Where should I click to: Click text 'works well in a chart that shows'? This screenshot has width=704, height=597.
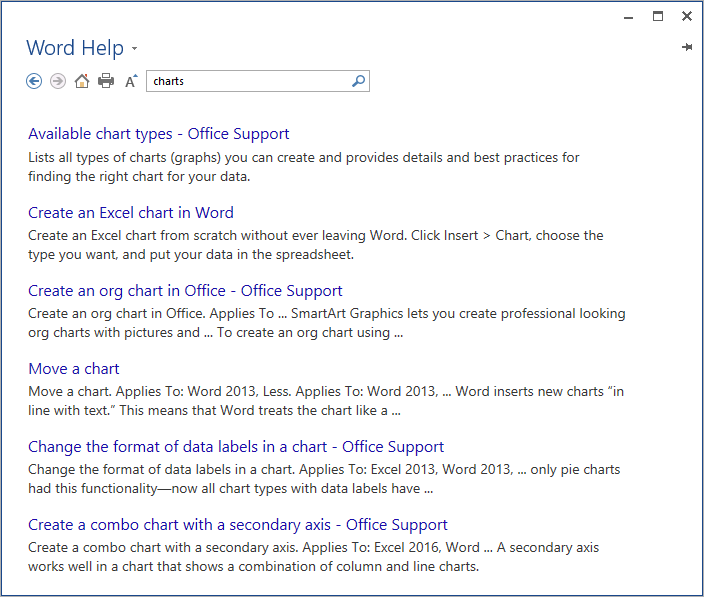127,566
